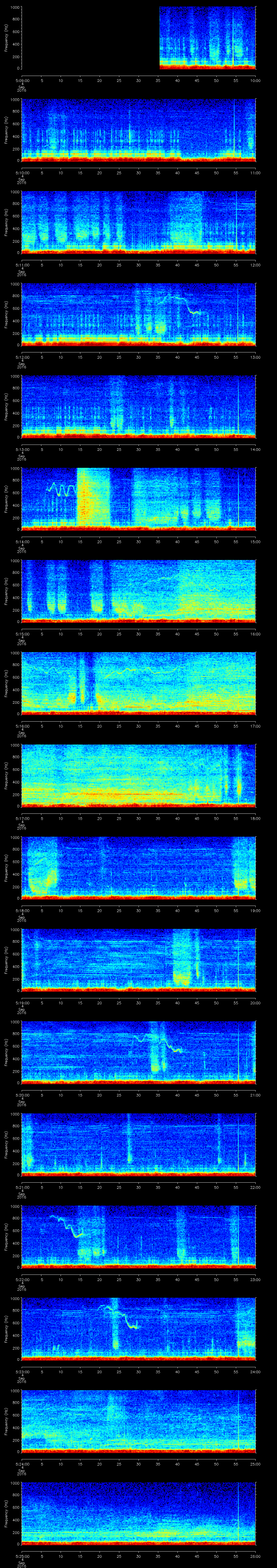Click the descending whistle contour in the 5:22:00 panel
The height and width of the screenshot is (1568, 277).
point(66,1226)
